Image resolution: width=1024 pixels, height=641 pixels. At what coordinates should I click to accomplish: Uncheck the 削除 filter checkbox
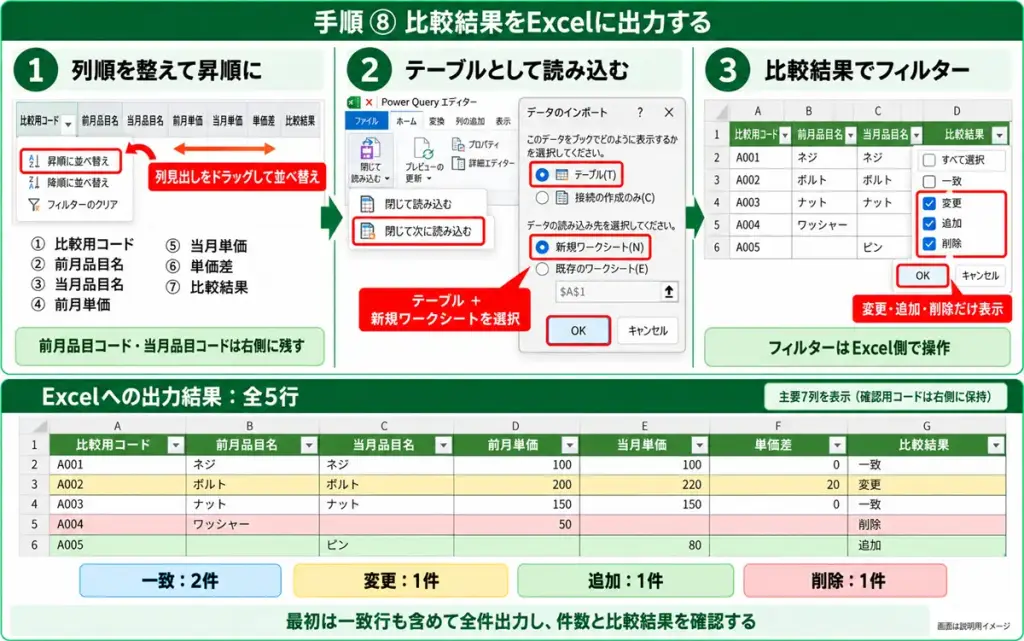(929, 244)
